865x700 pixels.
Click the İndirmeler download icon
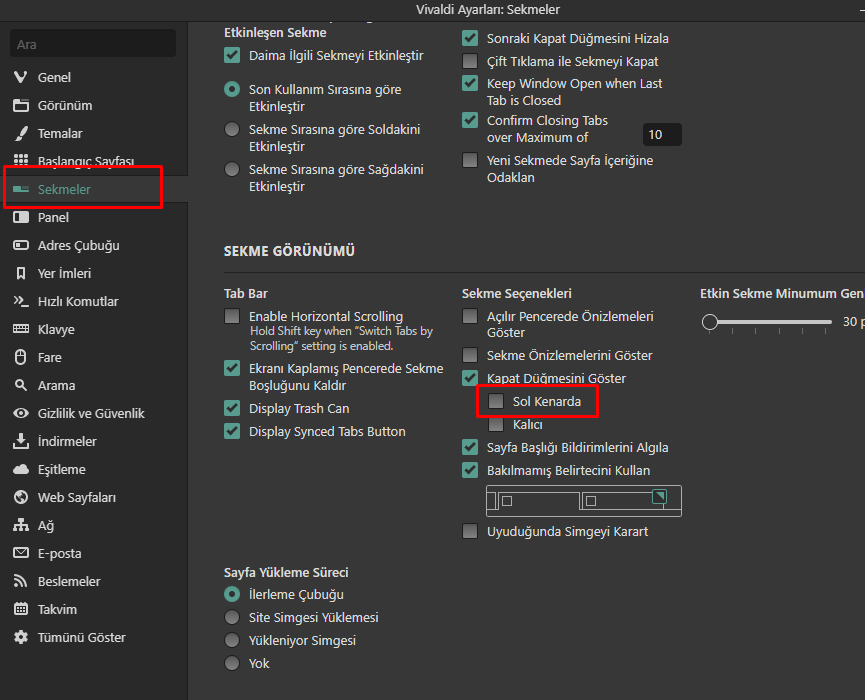point(21,441)
